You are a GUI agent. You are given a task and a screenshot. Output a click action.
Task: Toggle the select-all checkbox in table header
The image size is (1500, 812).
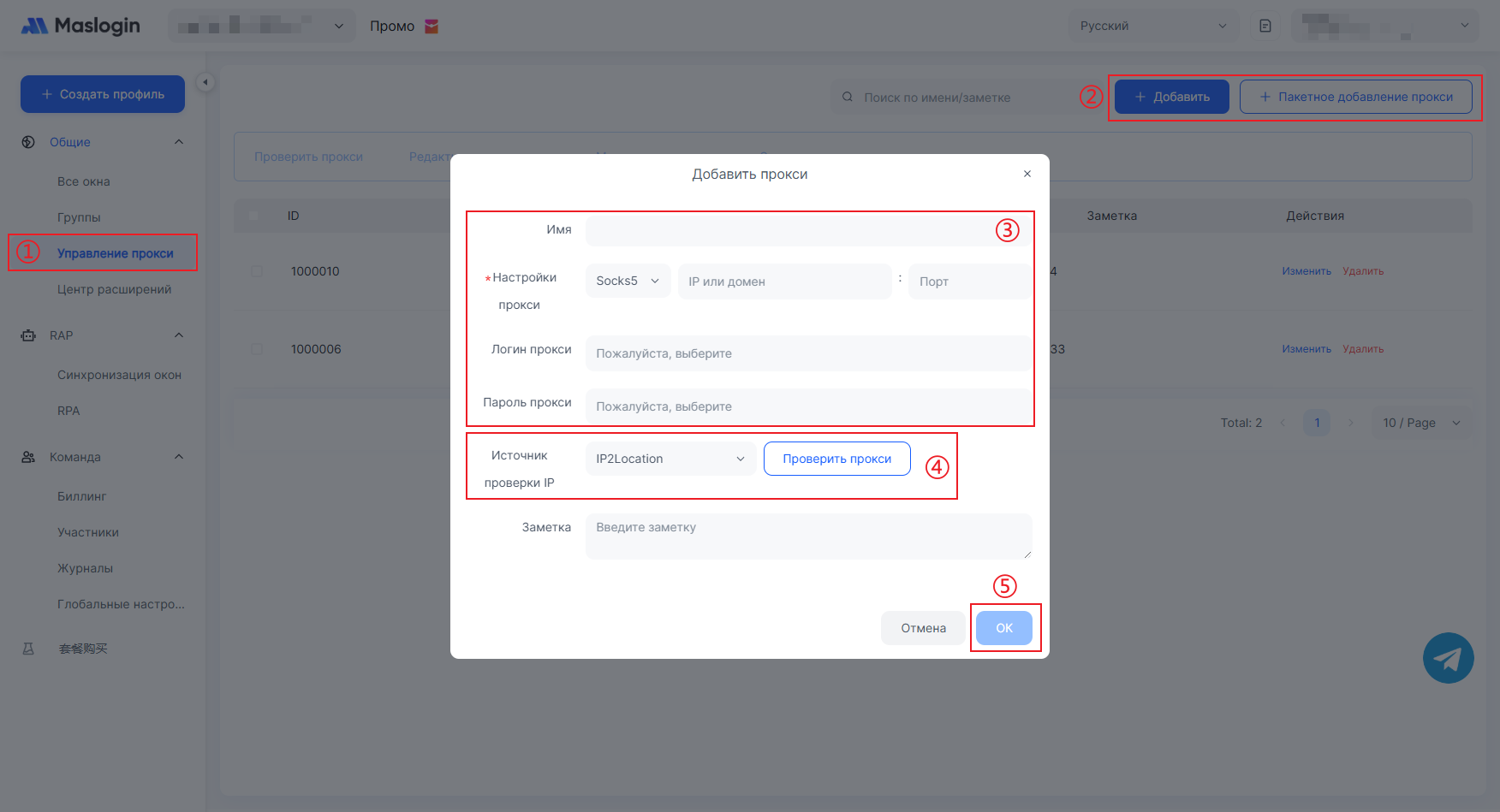(x=253, y=216)
